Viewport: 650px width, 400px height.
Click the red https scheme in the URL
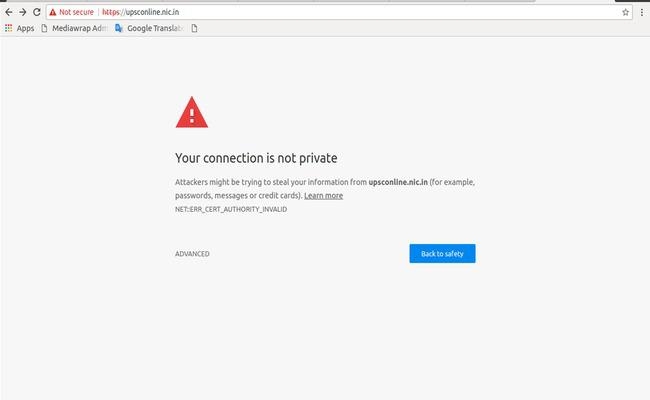111,12
